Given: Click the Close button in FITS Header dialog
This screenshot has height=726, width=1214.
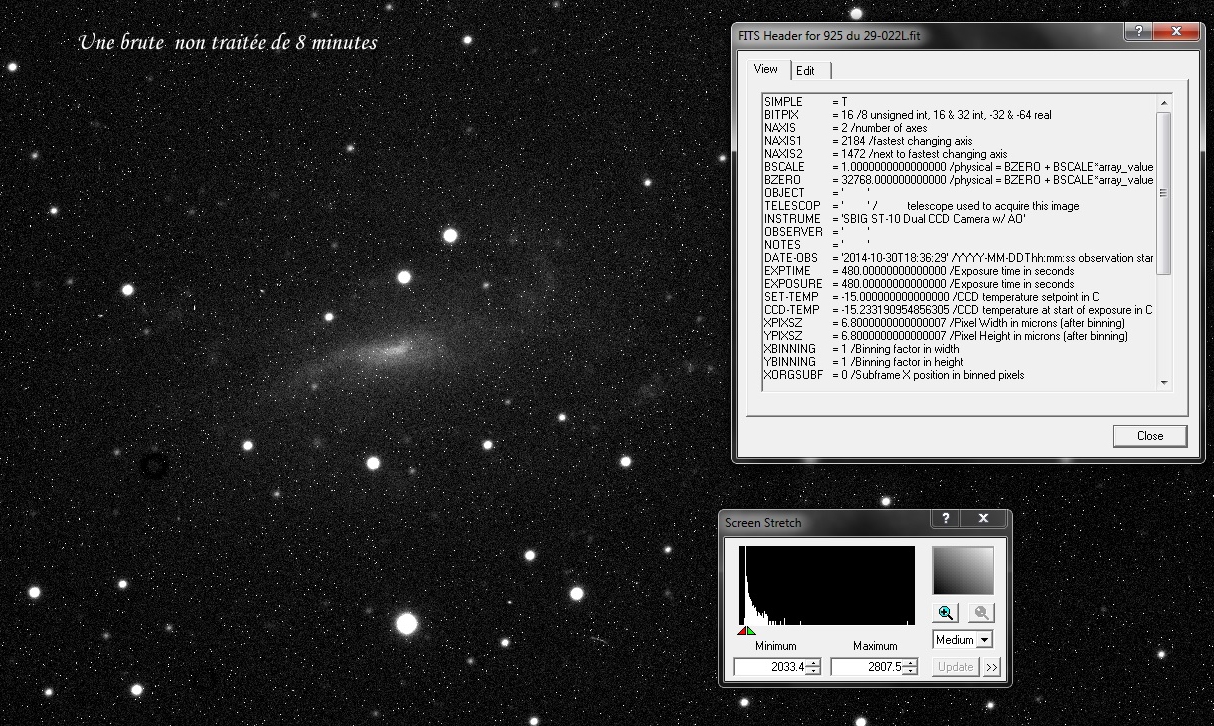Looking at the screenshot, I should pyautogui.click(x=1150, y=436).
